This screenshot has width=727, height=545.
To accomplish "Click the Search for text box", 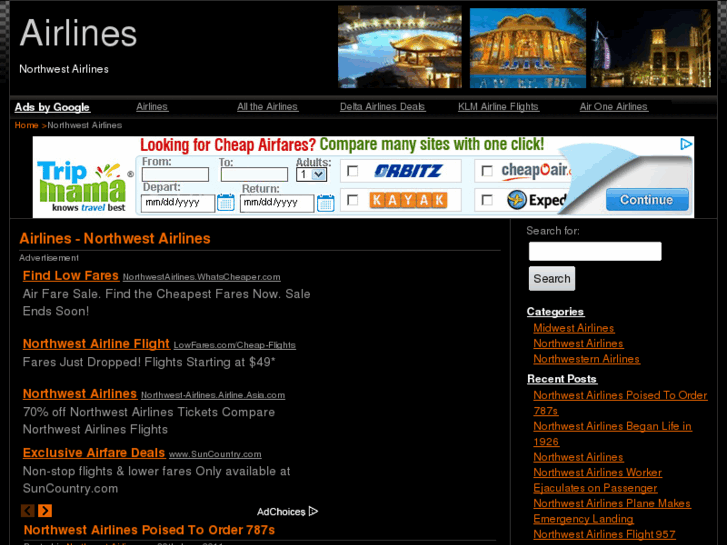I will [595, 251].
